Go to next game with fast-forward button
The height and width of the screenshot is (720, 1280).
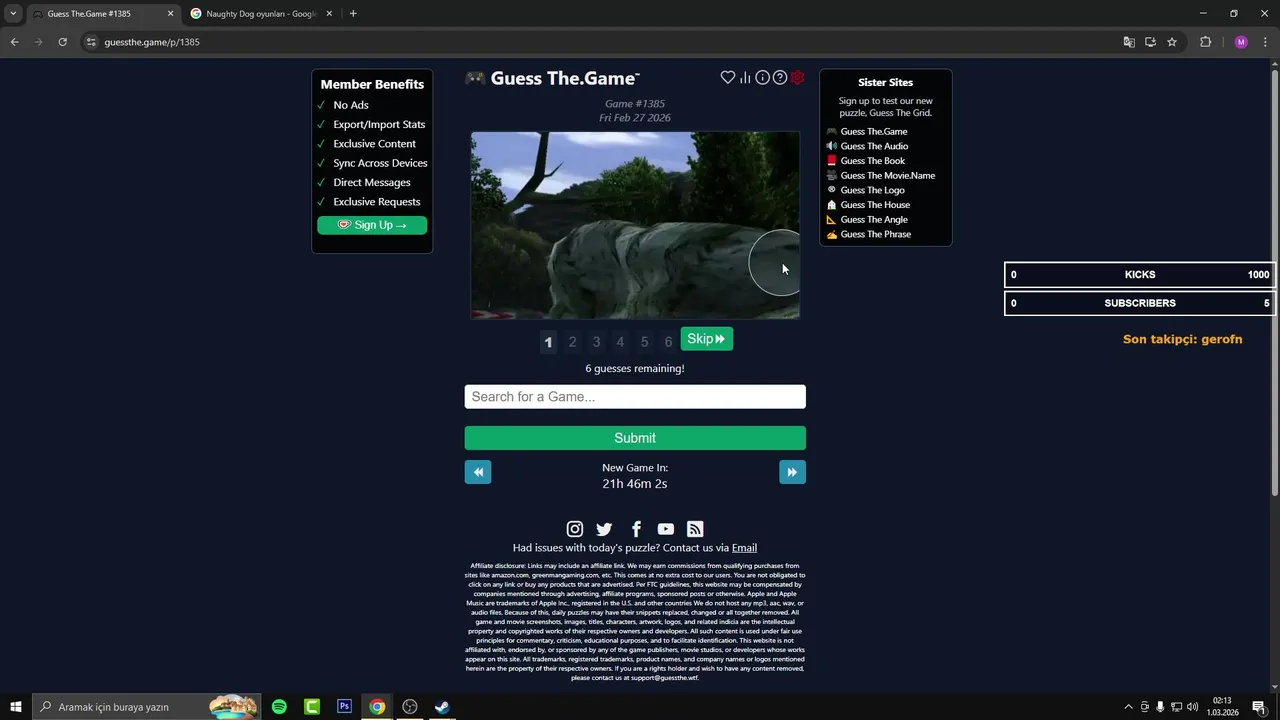pyautogui.click(x=792, y=472)
